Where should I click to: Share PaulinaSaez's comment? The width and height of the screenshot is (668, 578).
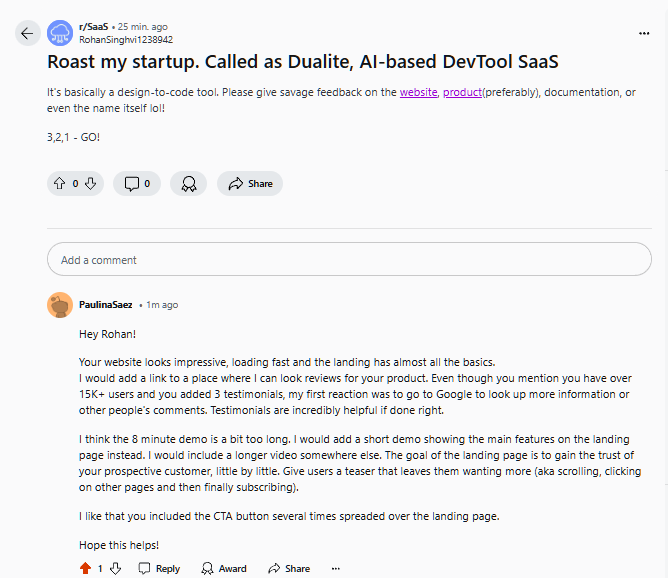(x=289, y=568)
